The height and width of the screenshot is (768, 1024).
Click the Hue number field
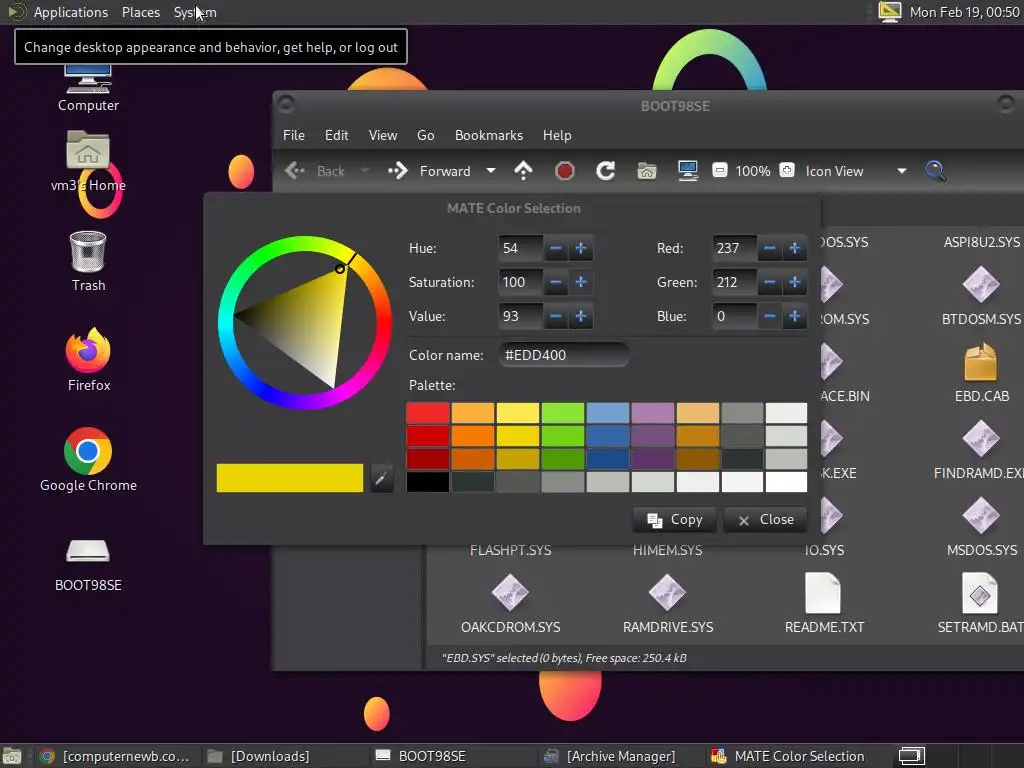[520, 248]
